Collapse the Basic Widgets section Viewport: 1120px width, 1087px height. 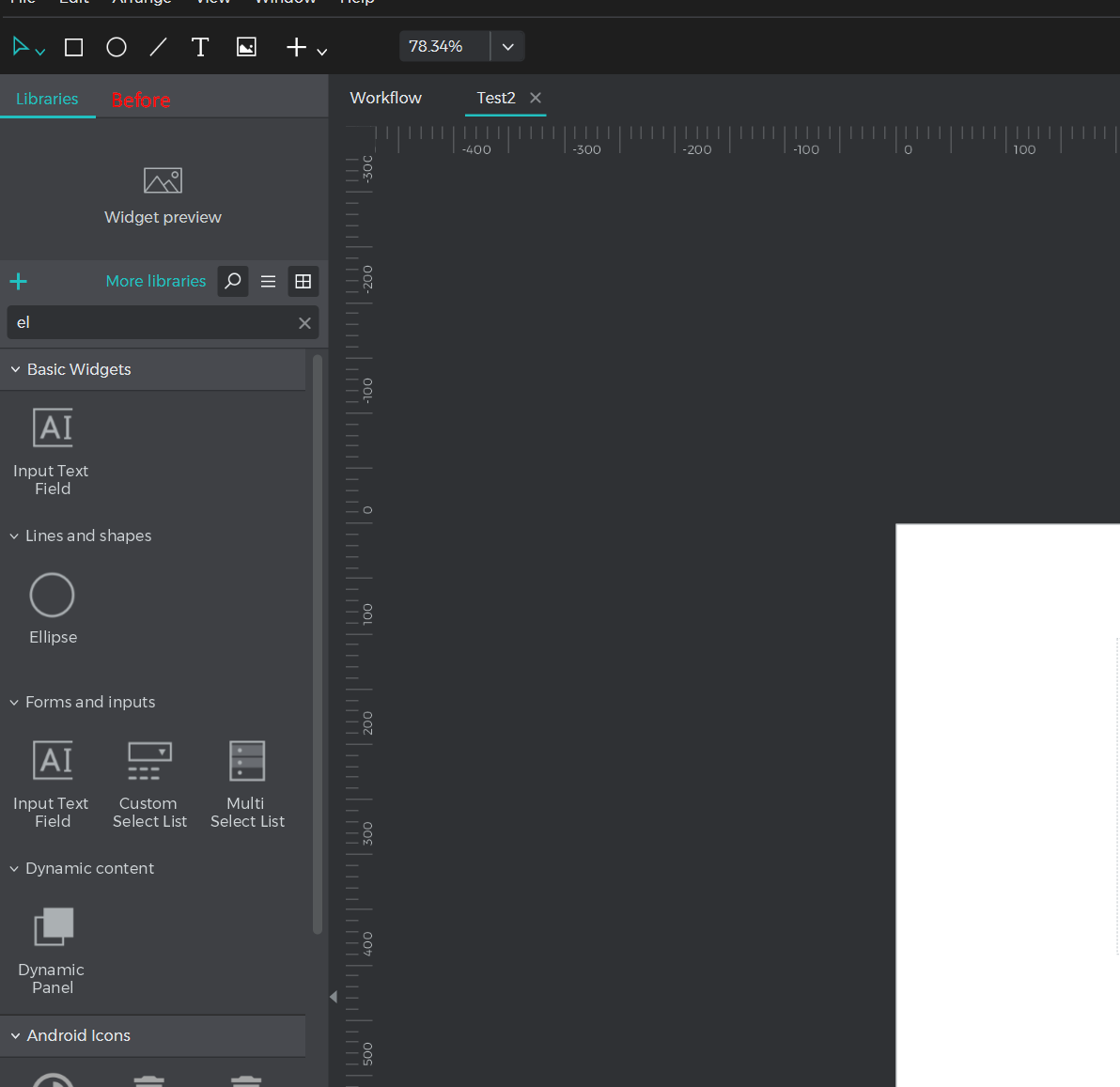click(x=16, y=370)
